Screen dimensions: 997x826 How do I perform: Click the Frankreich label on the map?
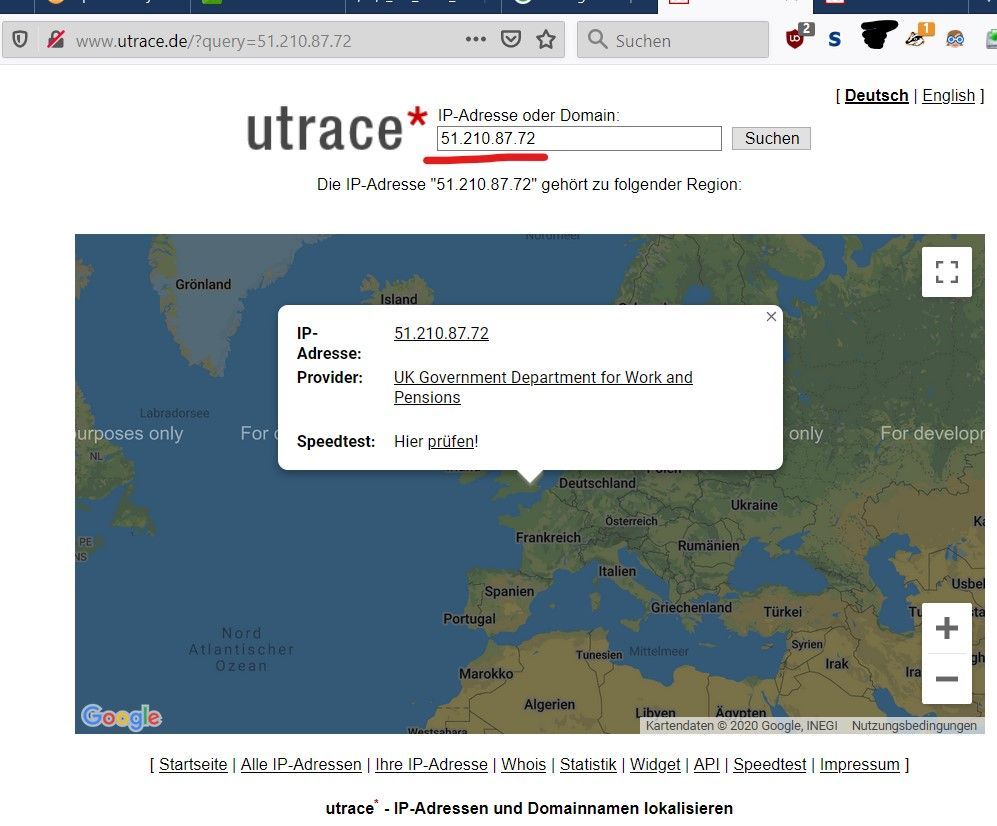point(548,537)
